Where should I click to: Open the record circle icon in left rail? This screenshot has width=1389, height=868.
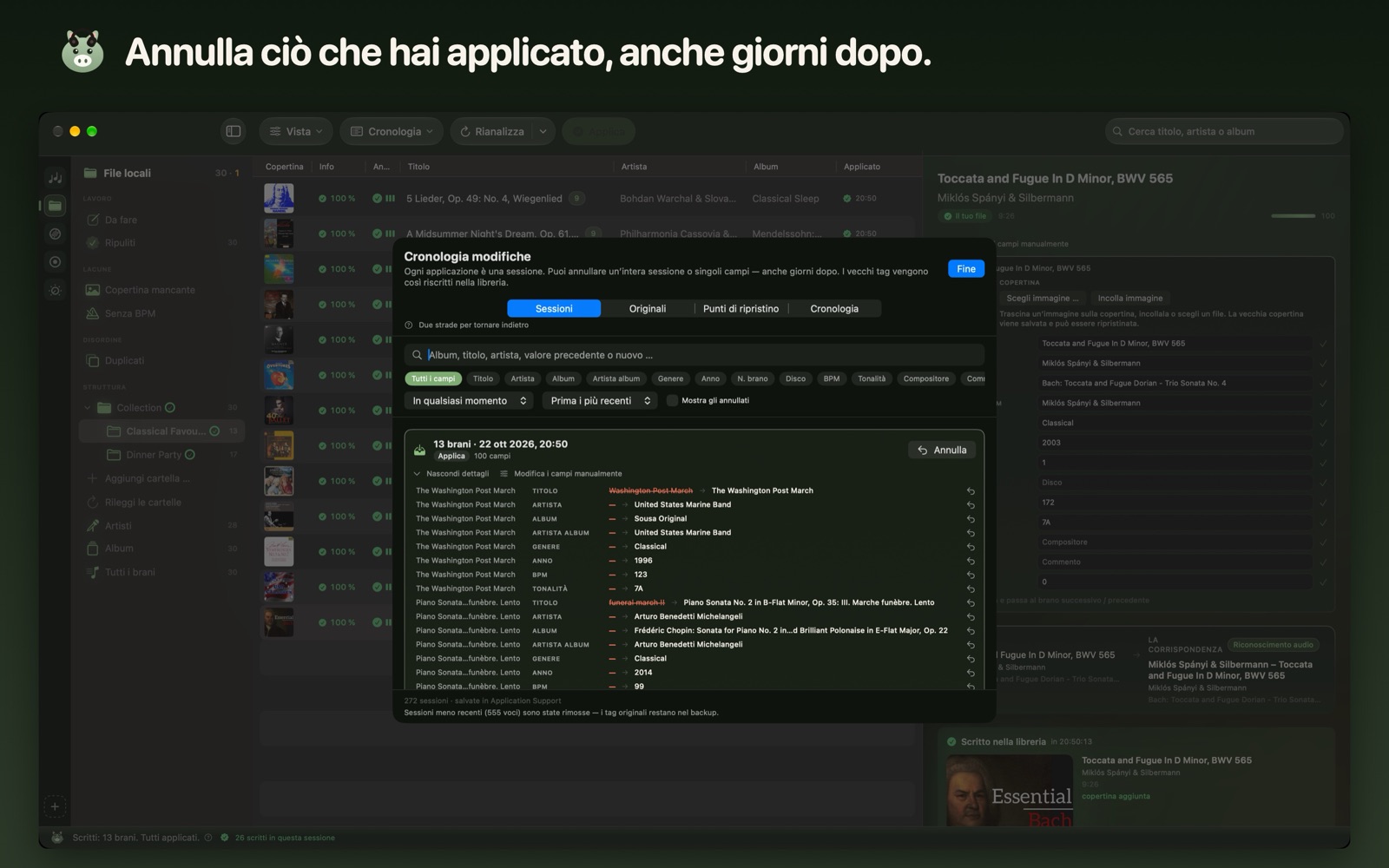(55, 261)
